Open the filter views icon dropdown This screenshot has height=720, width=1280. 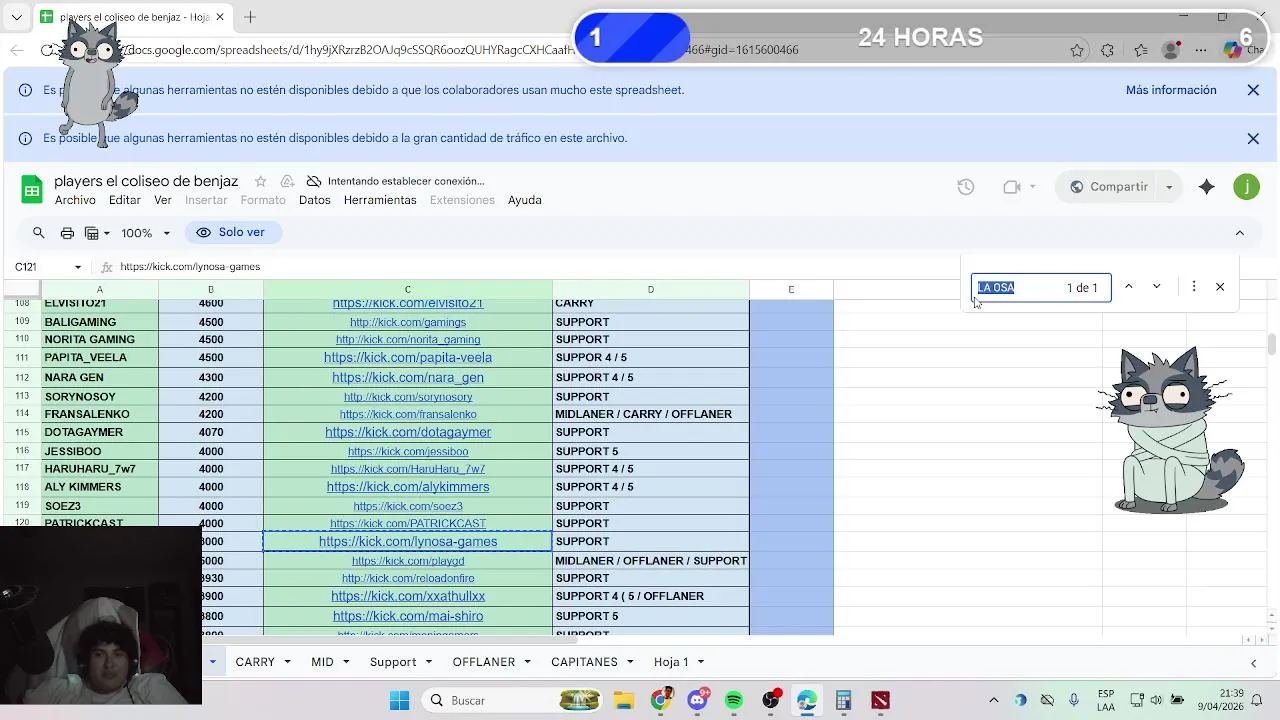pyautogui.click(x=97, y=233)
